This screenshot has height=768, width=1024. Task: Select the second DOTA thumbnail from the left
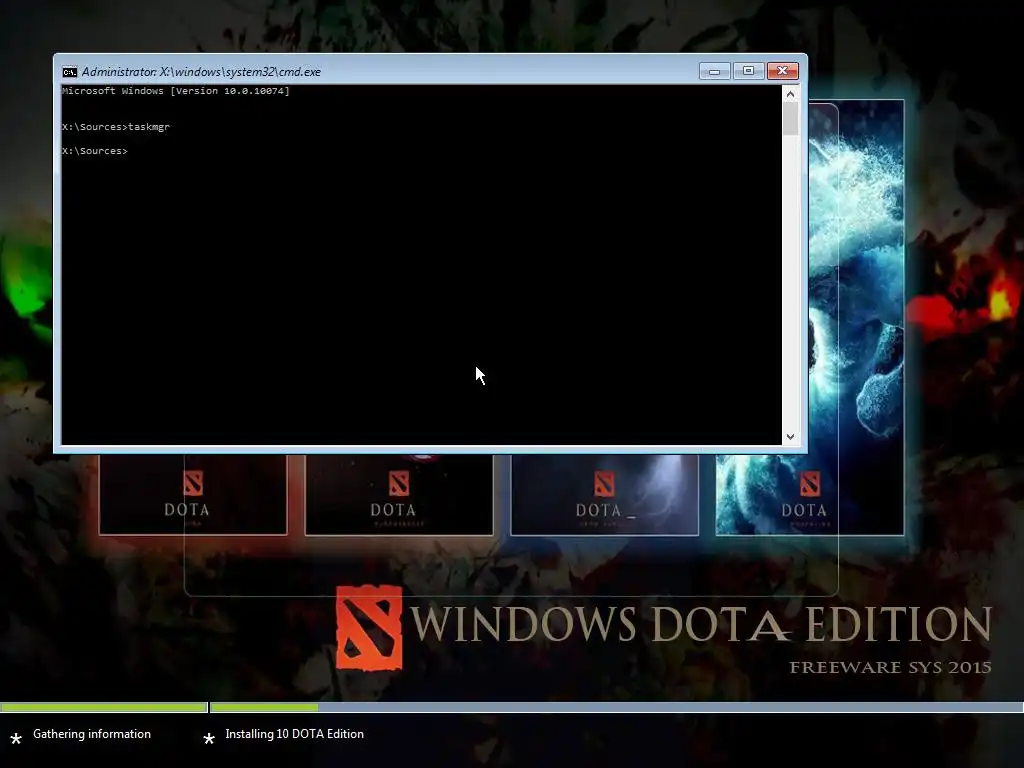399,494
